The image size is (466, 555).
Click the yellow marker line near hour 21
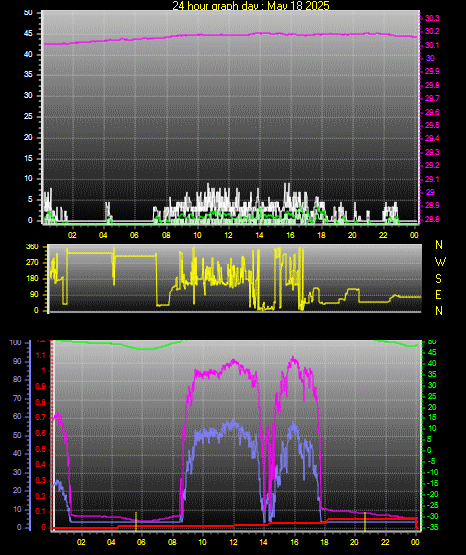coord(365,521)
